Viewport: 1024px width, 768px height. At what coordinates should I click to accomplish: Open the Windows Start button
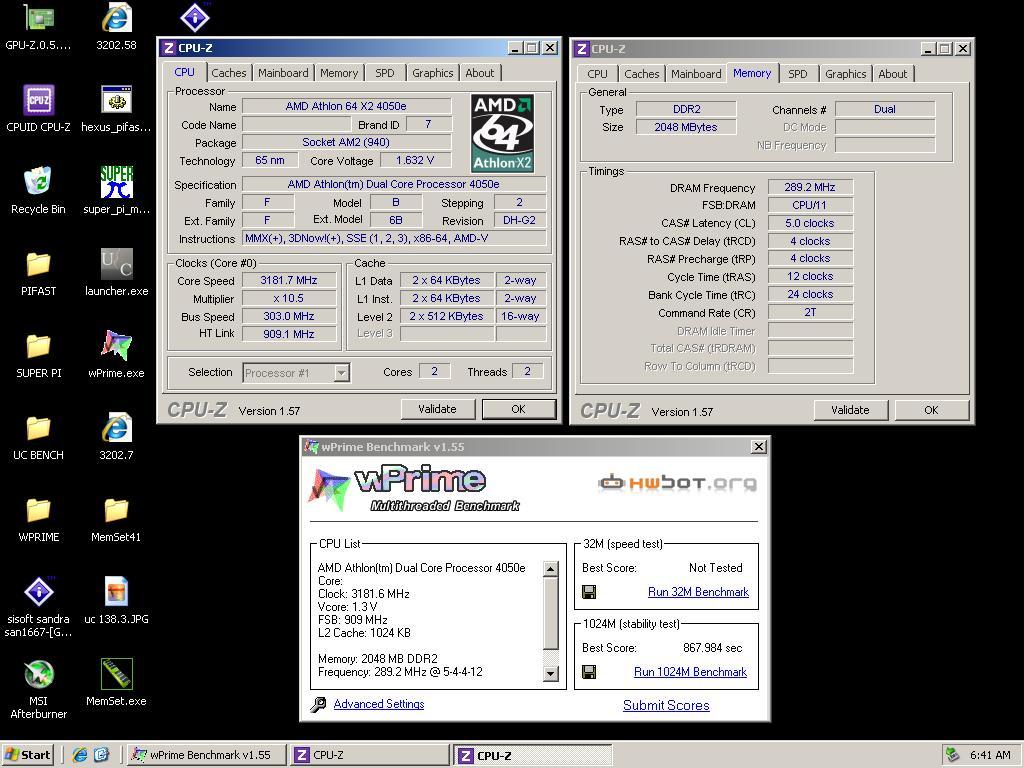27,755
